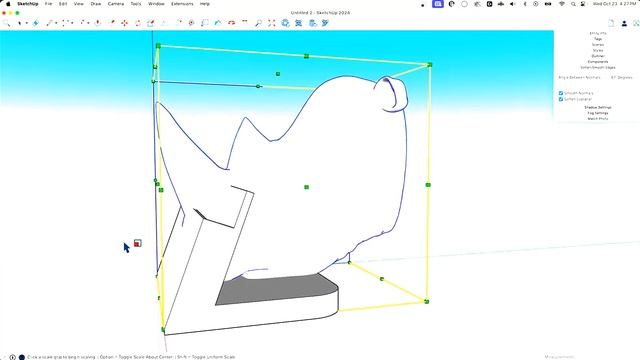The height and width of the screenshot is (360, 640).
Task: Open the File menu
Action: click(49, 4)
